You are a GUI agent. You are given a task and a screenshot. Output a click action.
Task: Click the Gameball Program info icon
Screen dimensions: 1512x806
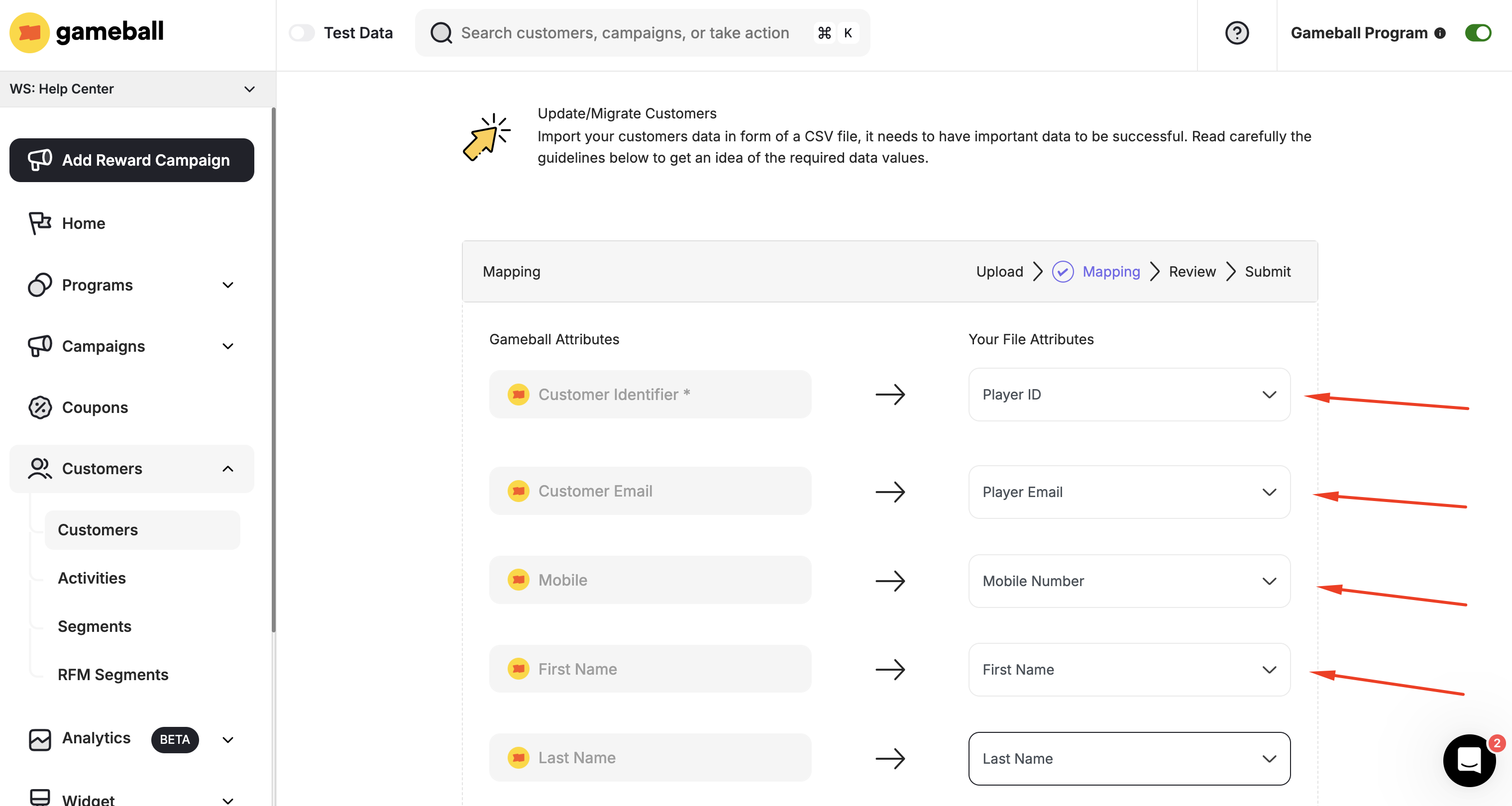point(1440,33)
